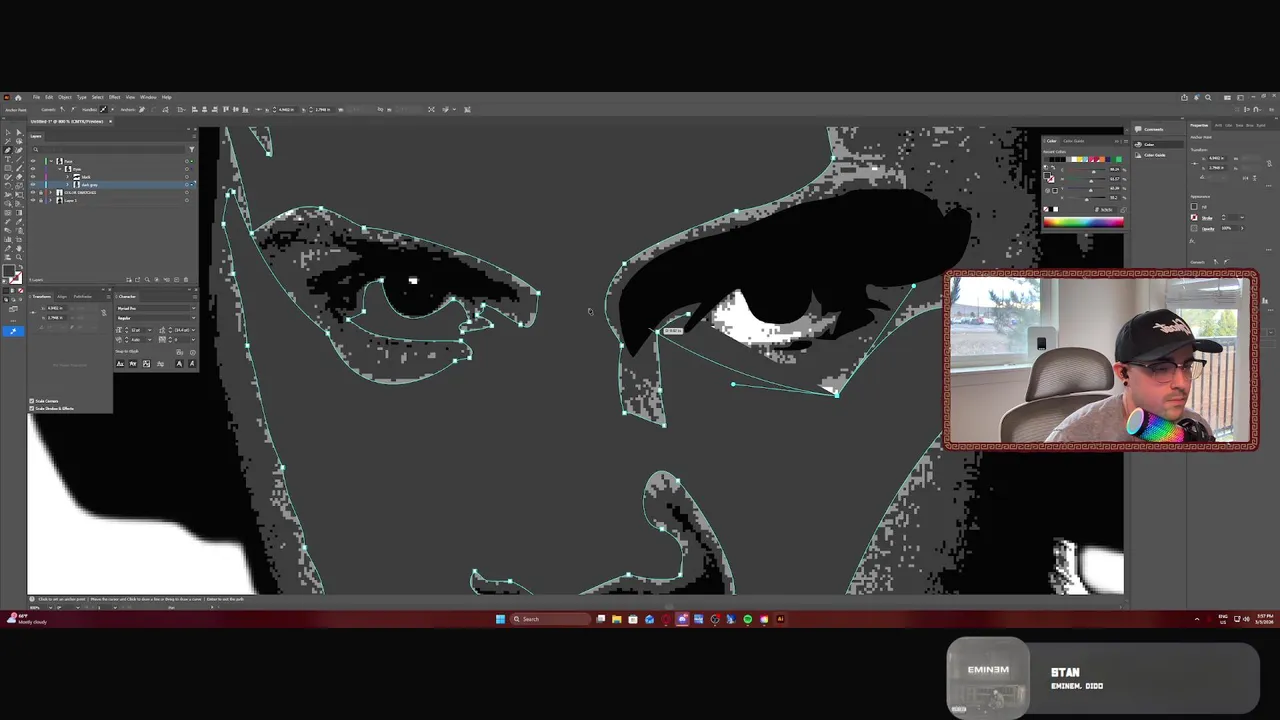Click the constrain proportions link icon in Properties
Image resolution: width=1280 pixels, height=720 pixels.
pos(1269,163)
